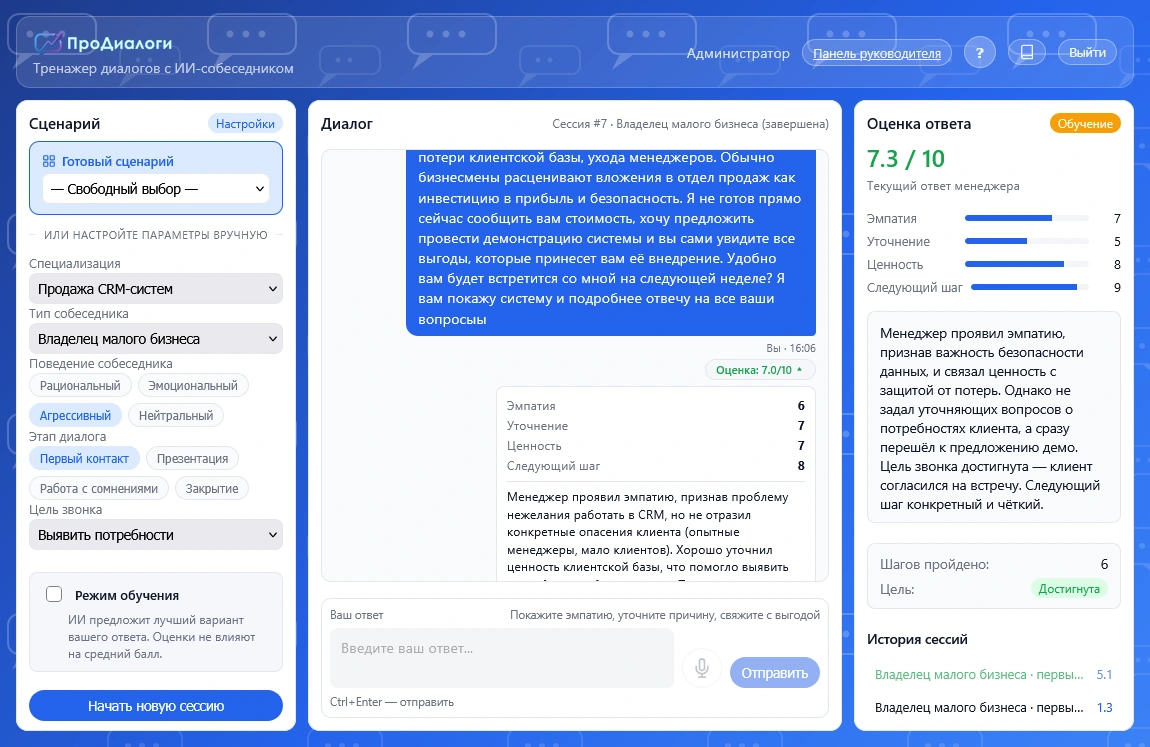
Task: Click the Выйти logout button
Action: [1087, 53]
